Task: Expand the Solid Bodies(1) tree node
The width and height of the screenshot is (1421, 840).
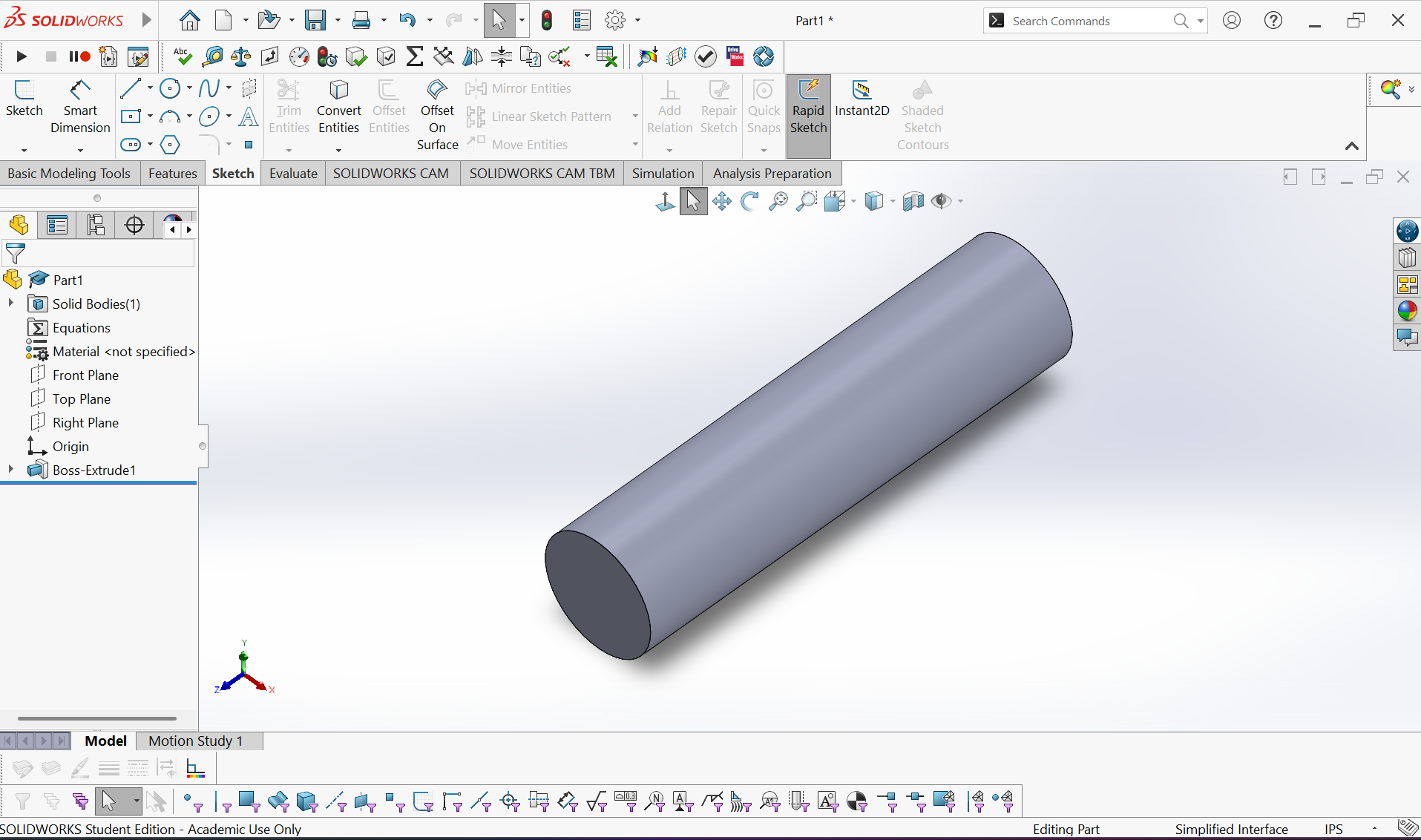Action: 10,303
